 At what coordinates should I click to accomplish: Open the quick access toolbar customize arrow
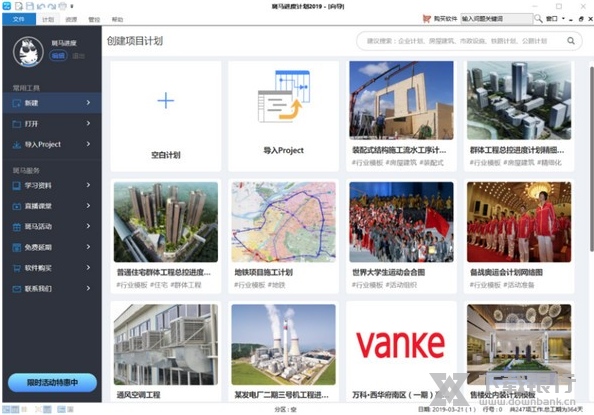[x=72, y=6]
